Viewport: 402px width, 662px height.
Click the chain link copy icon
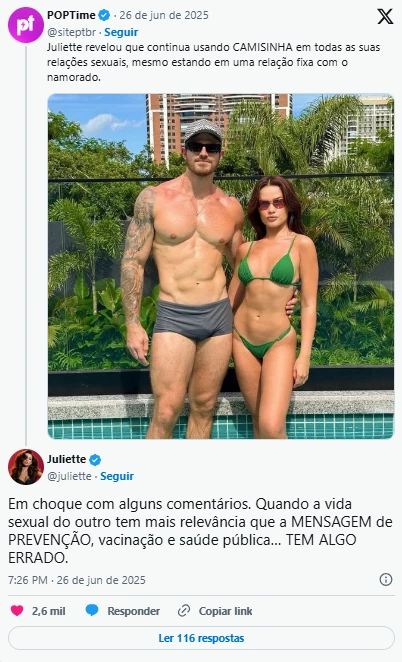pos(184,611)
